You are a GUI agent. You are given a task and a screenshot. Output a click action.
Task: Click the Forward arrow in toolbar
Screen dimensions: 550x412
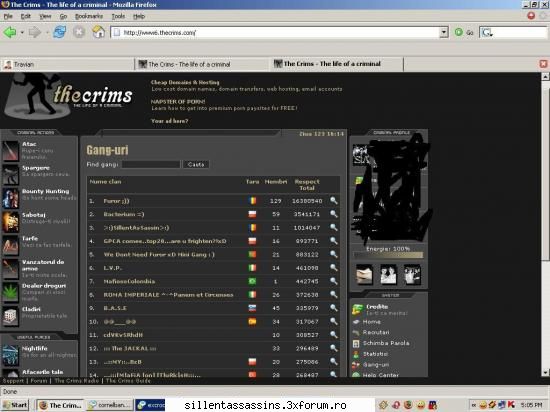click(x=35, y=32)
